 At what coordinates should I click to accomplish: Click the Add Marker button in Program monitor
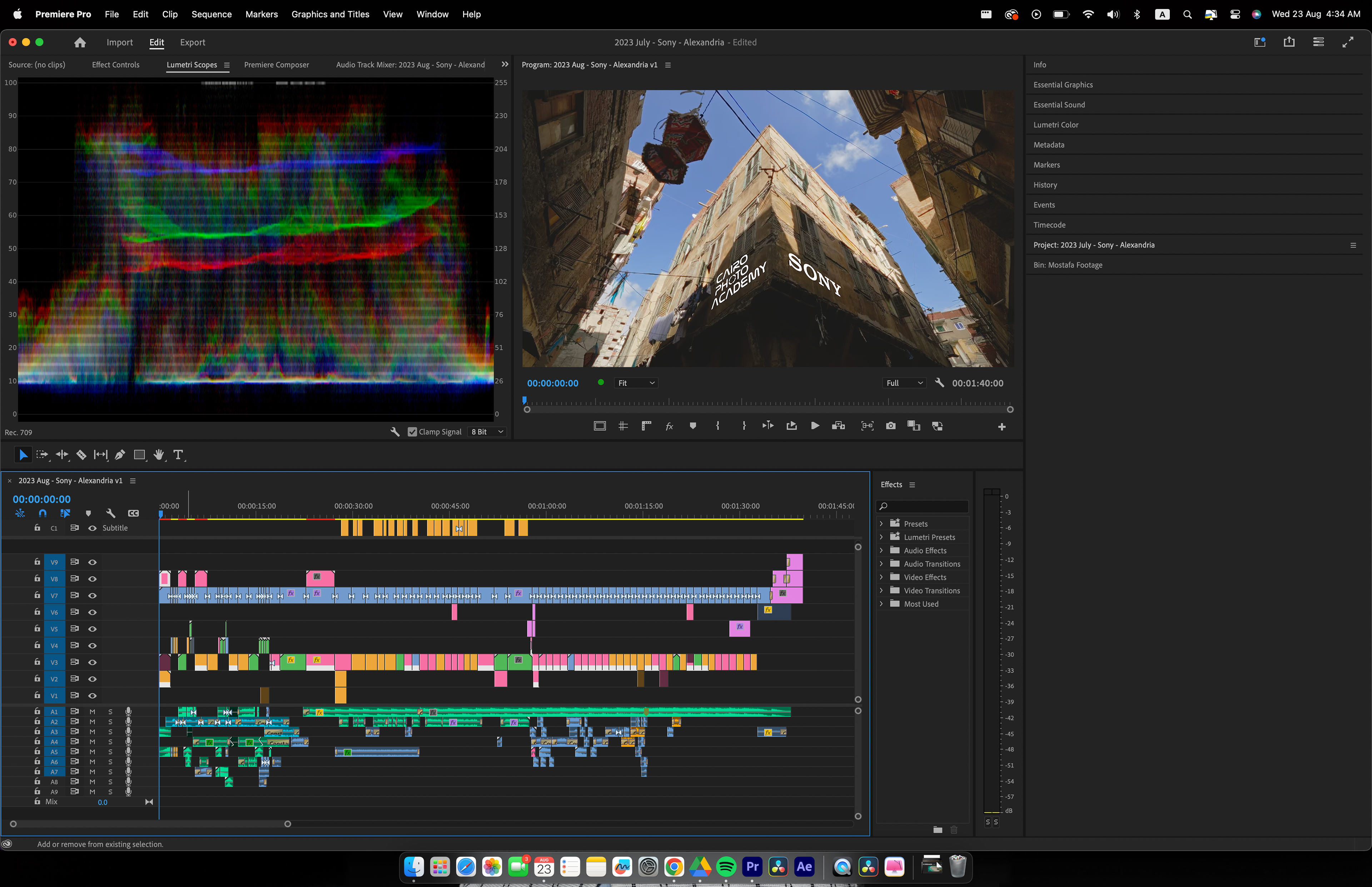[693, 426]
